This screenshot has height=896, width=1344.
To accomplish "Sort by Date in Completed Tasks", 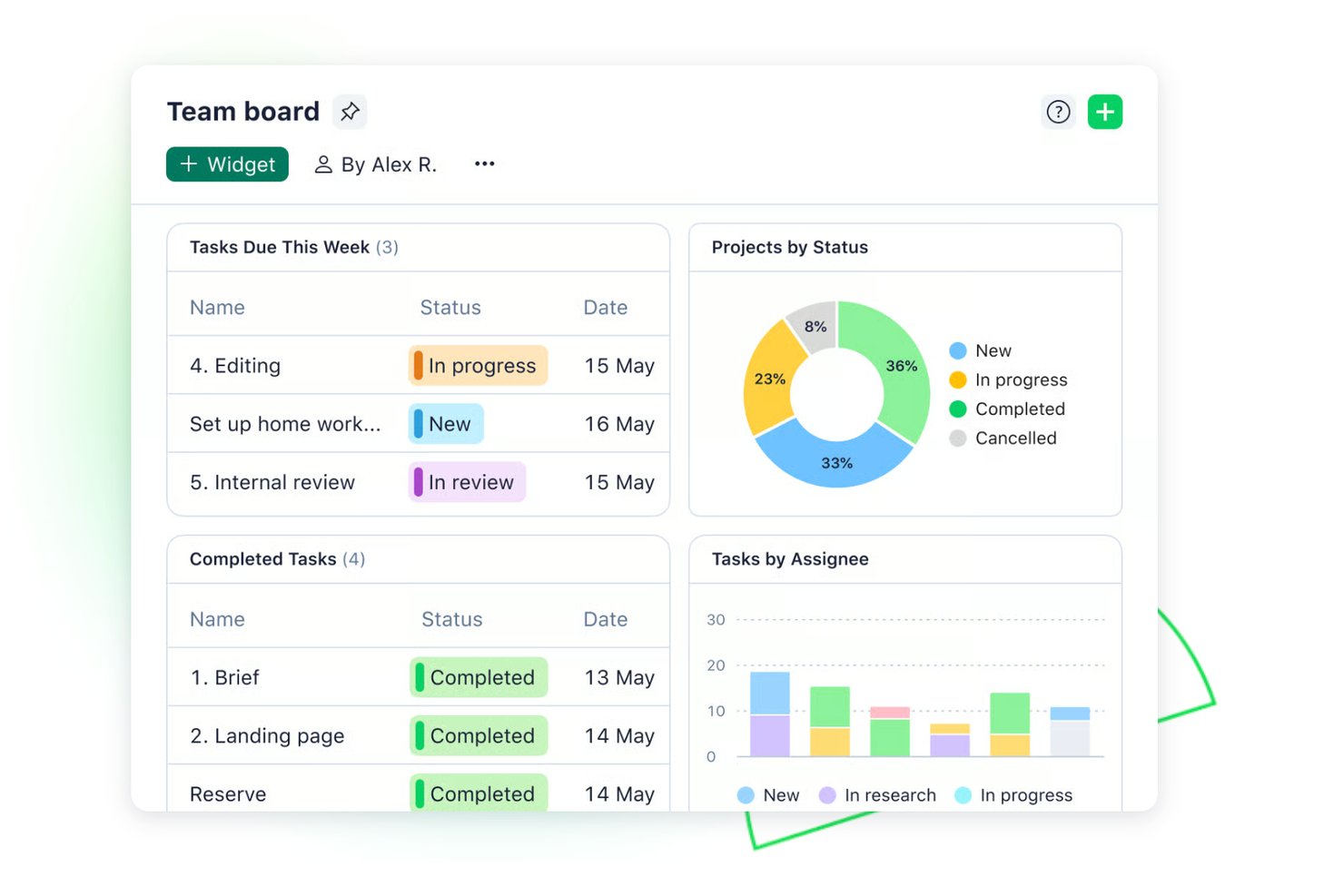I will click(606, 619).
